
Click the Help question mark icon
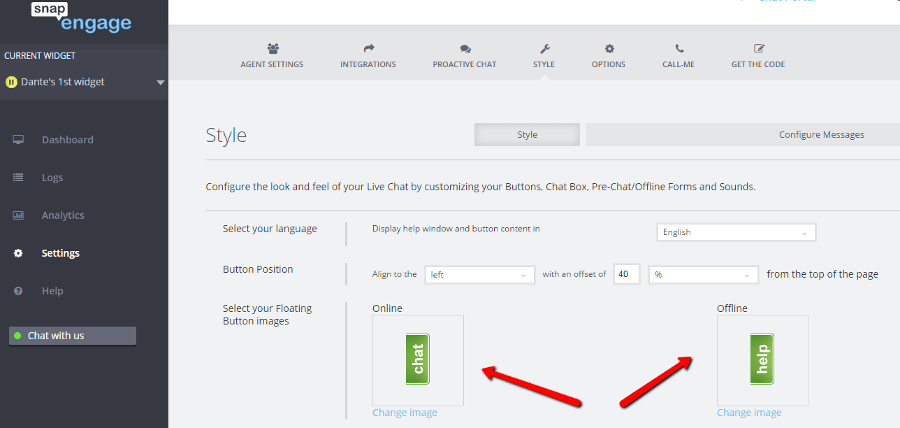pyautogui.click(x=18, y=291)
